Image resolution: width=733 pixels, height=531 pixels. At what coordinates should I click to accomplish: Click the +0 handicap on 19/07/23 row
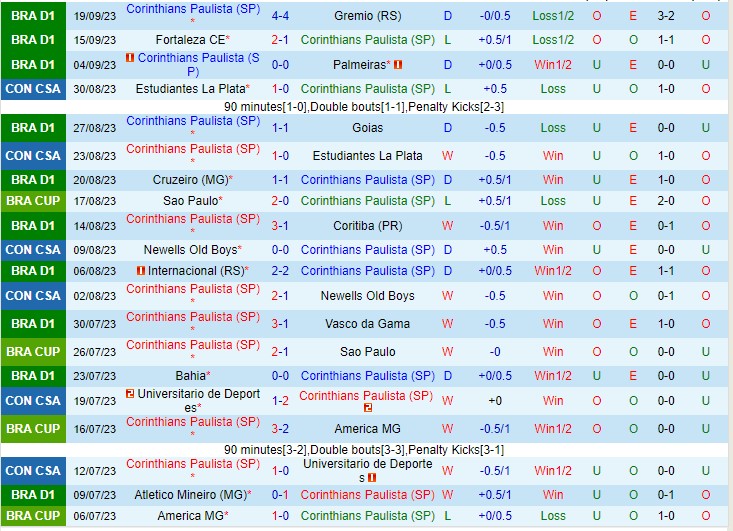pos(495,401)
